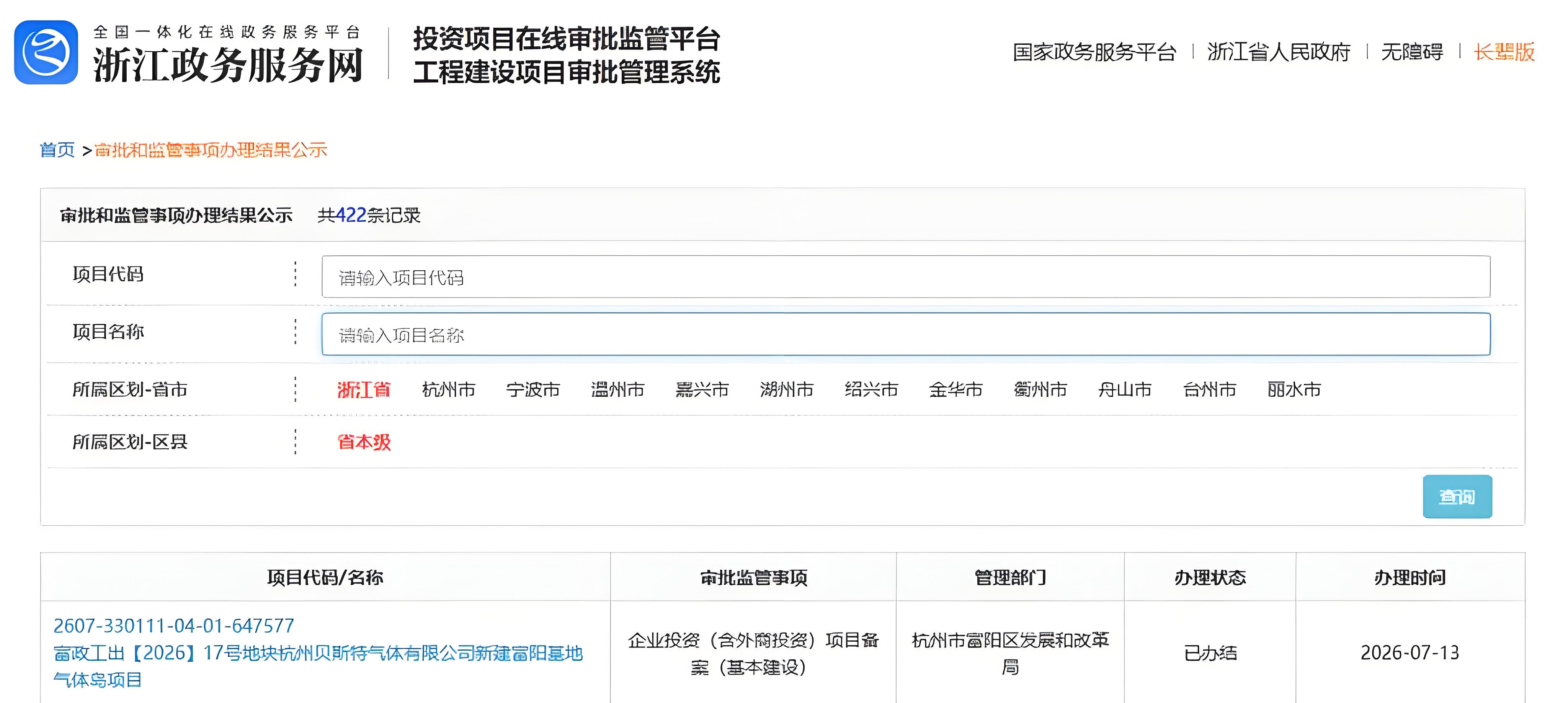This screenshot has height=703, width=1568.
Task: Select 宁波市 region filter
Action: coord(533,389)
